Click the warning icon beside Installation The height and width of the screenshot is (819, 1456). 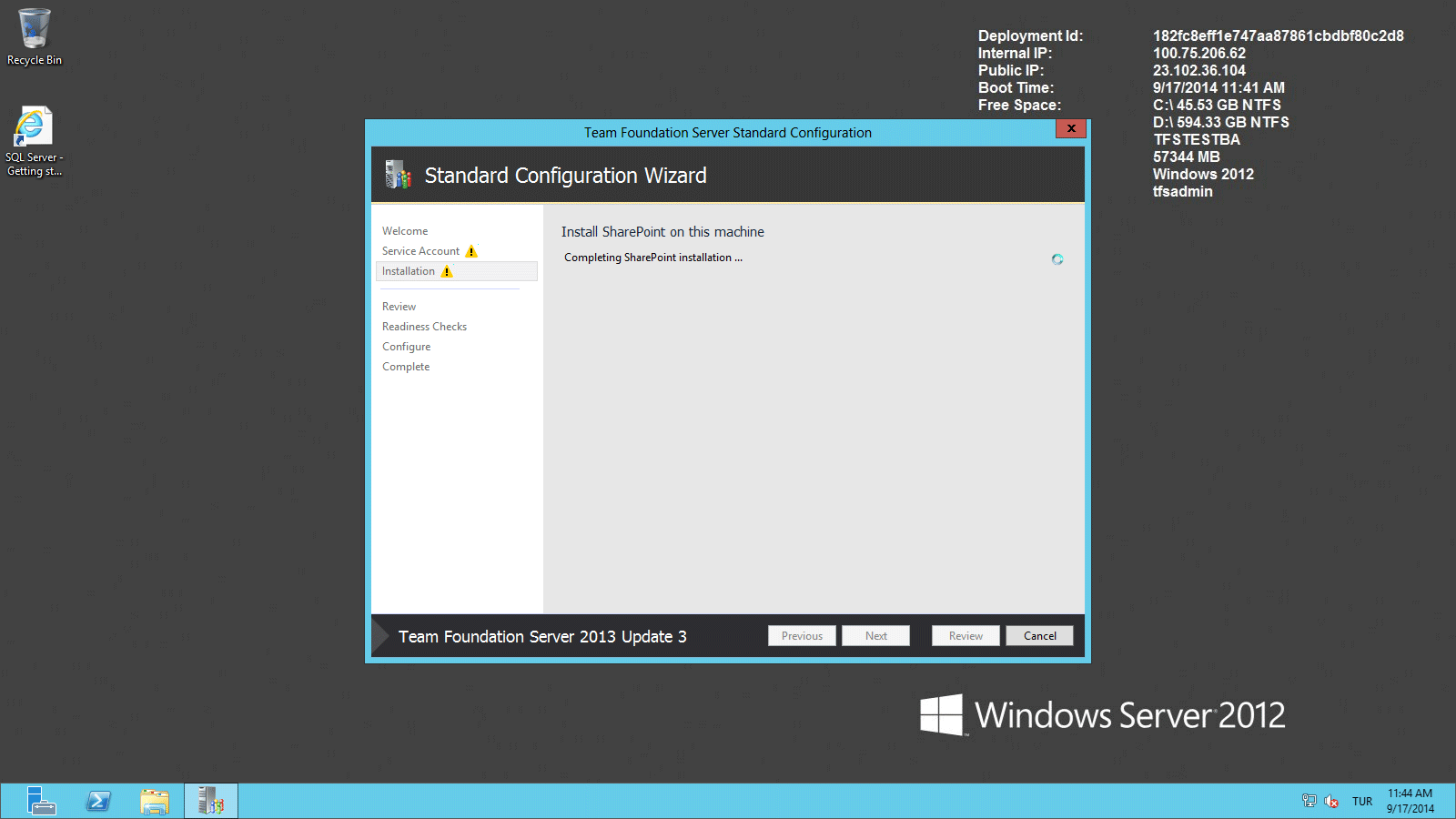click(447, 271)
